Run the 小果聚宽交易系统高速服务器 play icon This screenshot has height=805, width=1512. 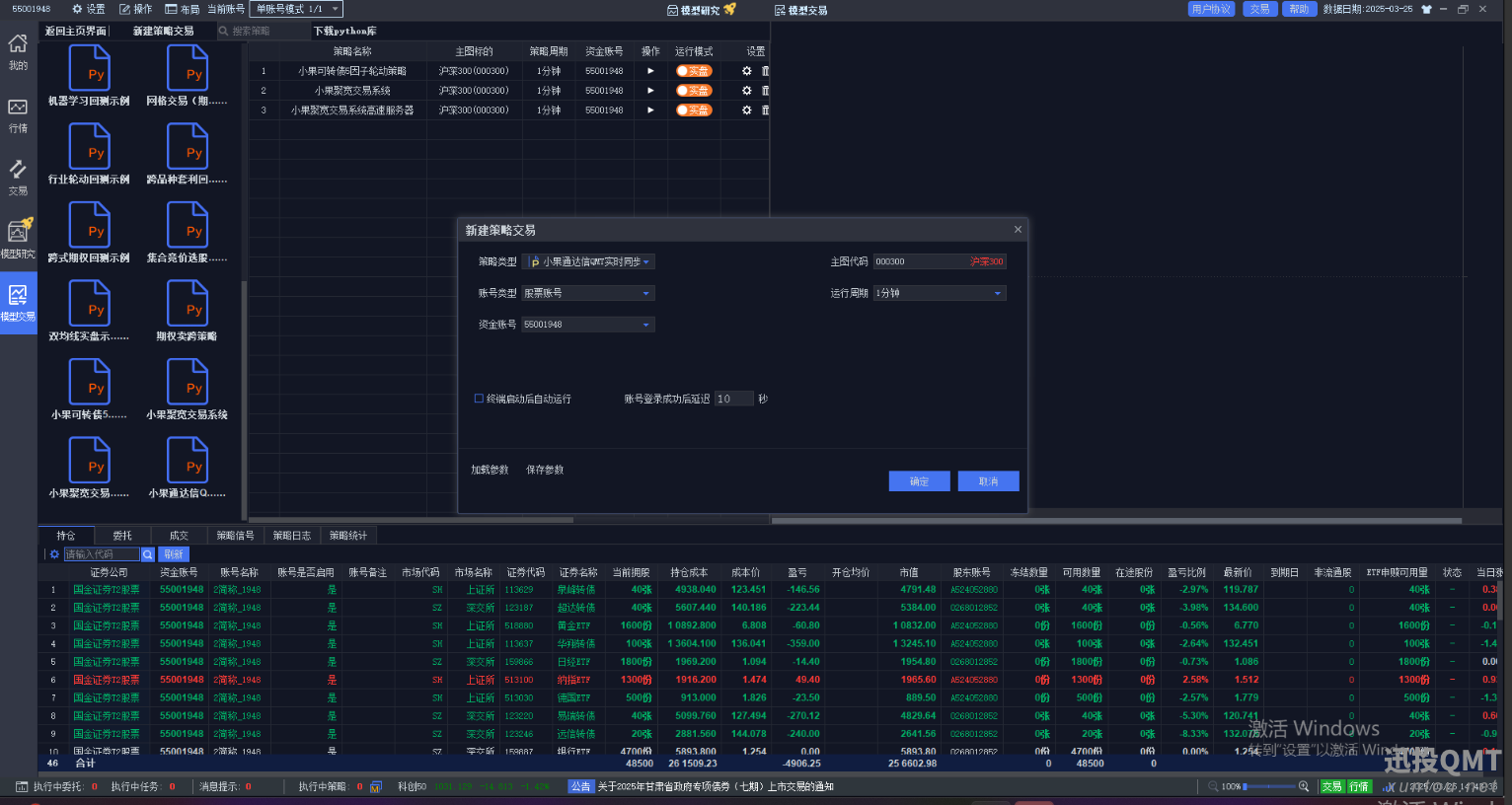[650, 110]
